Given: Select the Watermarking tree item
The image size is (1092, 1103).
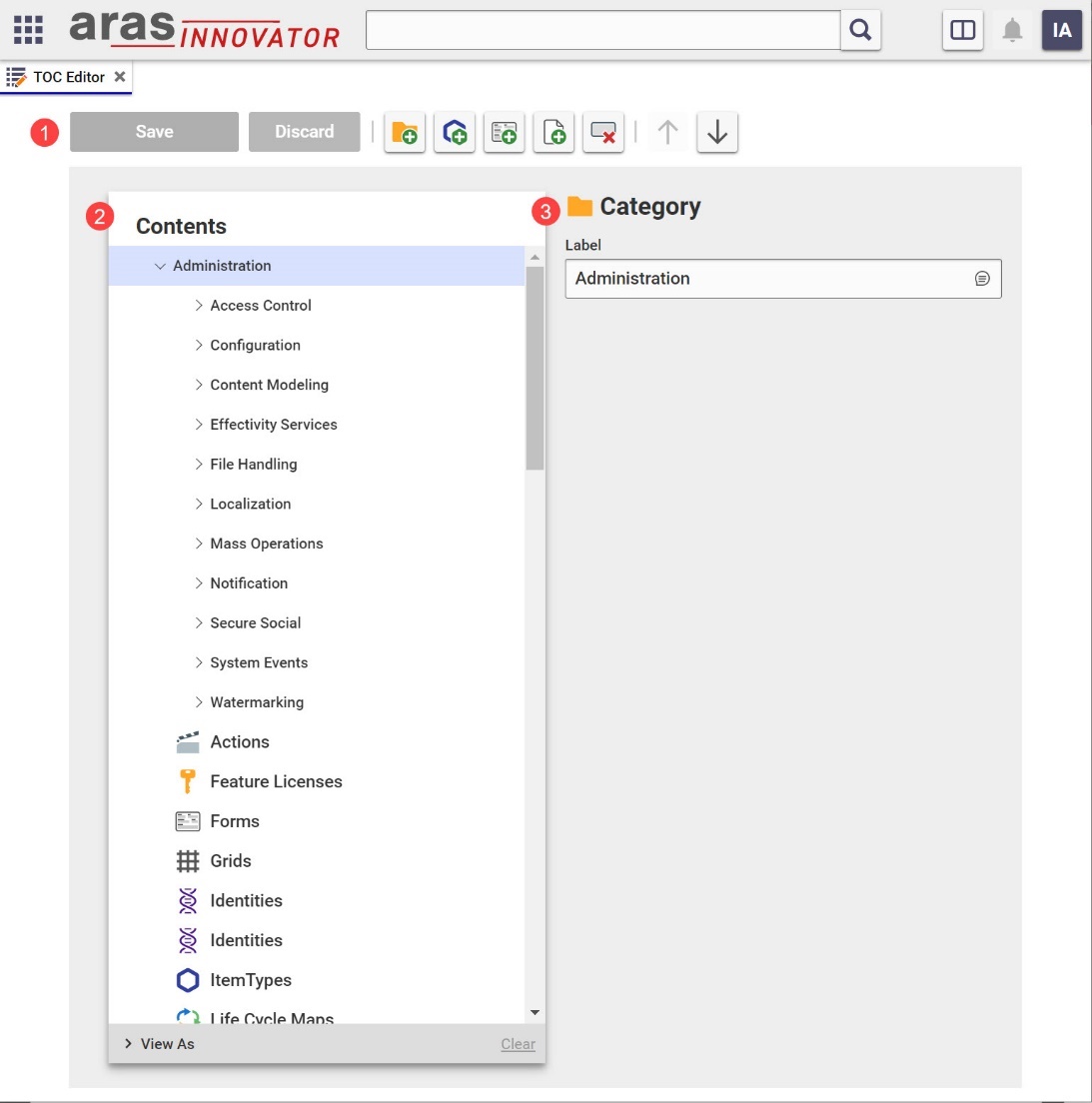Looking at the screenshot, I should 257,702.
